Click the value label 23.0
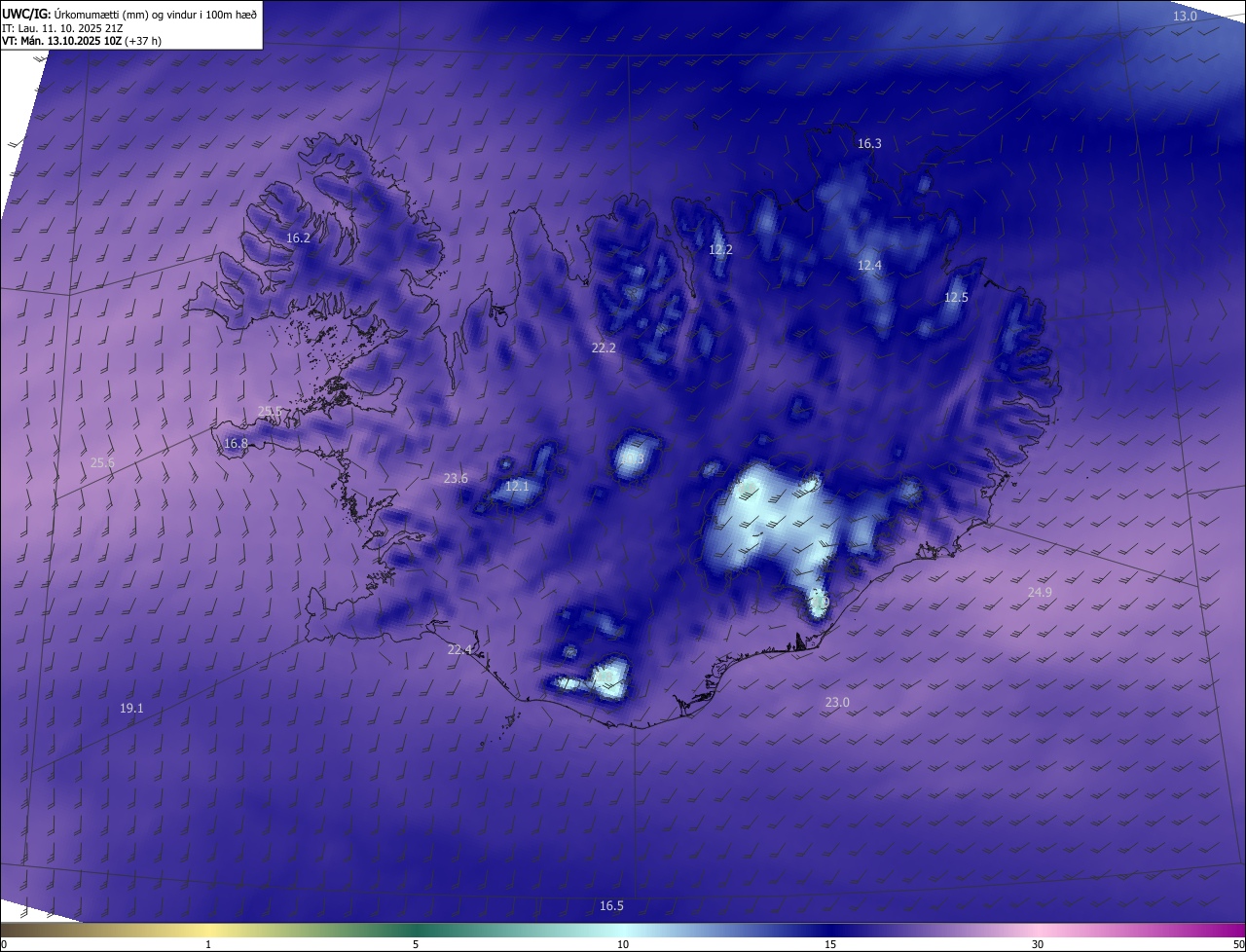Viewport: 1246px width, 952px height. pos(837,703)
